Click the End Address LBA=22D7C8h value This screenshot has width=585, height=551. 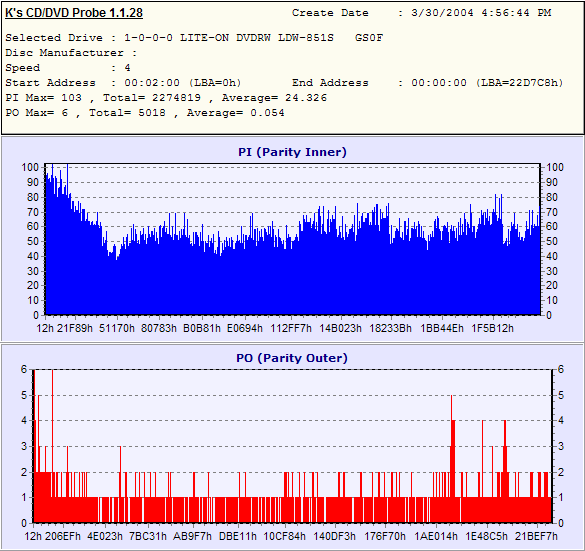(520, 83)
